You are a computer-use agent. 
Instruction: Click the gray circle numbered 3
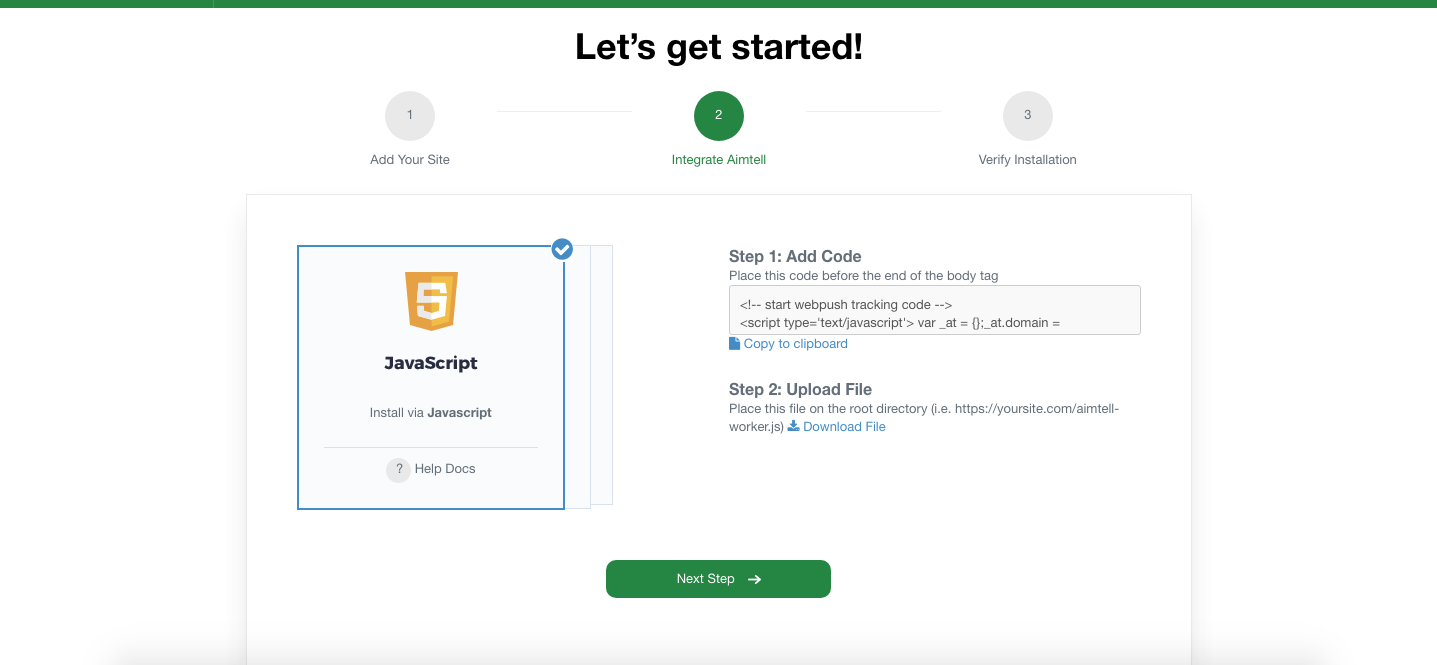(x=1027, y=114)
